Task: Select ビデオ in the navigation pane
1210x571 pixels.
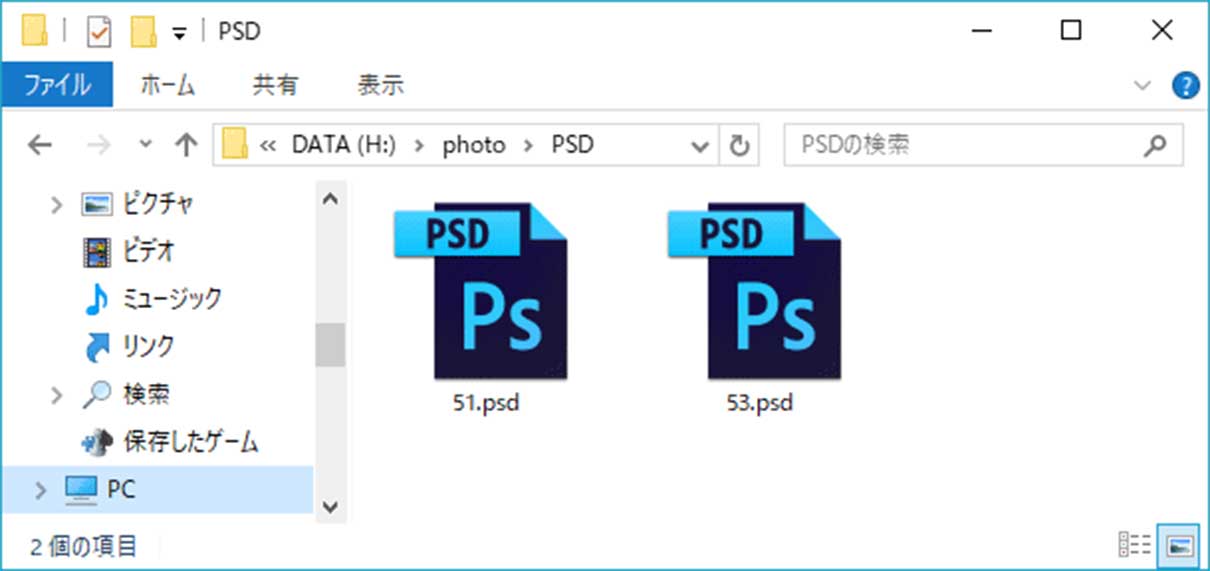Action: click(x=149, y=251)
